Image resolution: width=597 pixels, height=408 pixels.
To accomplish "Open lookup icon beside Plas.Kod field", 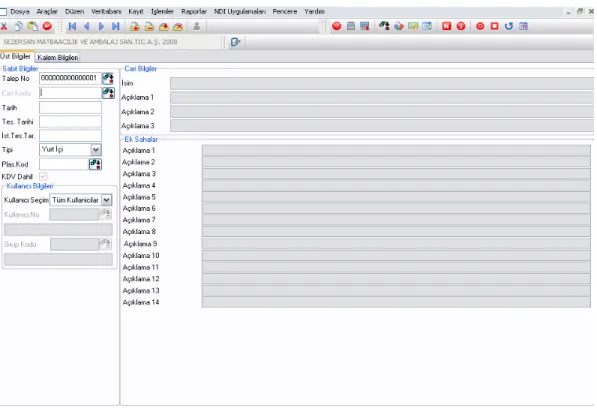I will pyautogui.click(x=95, y=164).
